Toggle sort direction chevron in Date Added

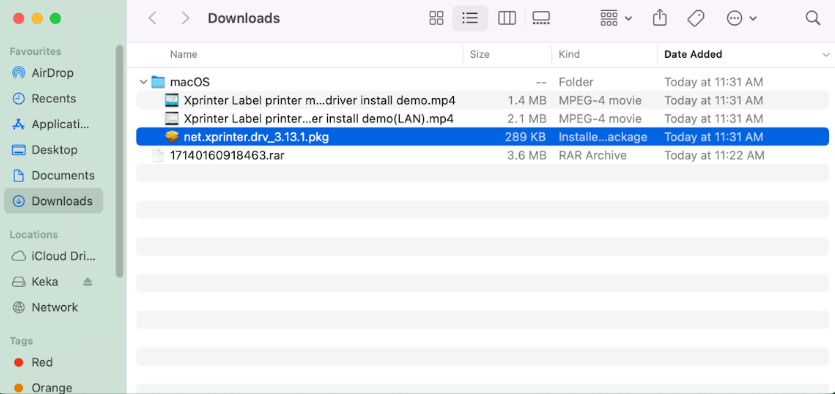pyautogui.click(x=826, y=54)
